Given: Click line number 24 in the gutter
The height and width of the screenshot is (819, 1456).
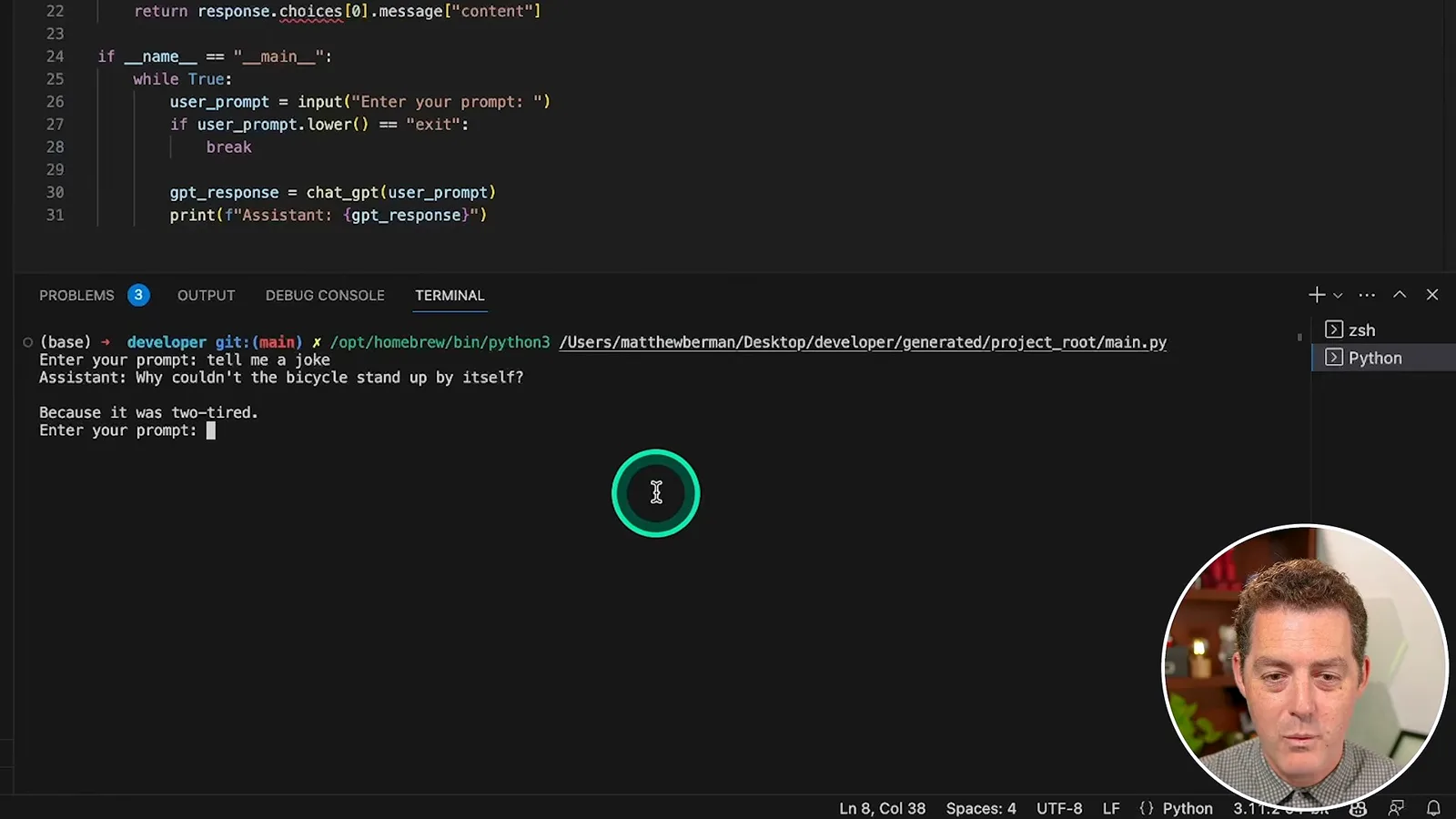Looking at the screenshot, I should pyautogui.click(x=55, y=56).
